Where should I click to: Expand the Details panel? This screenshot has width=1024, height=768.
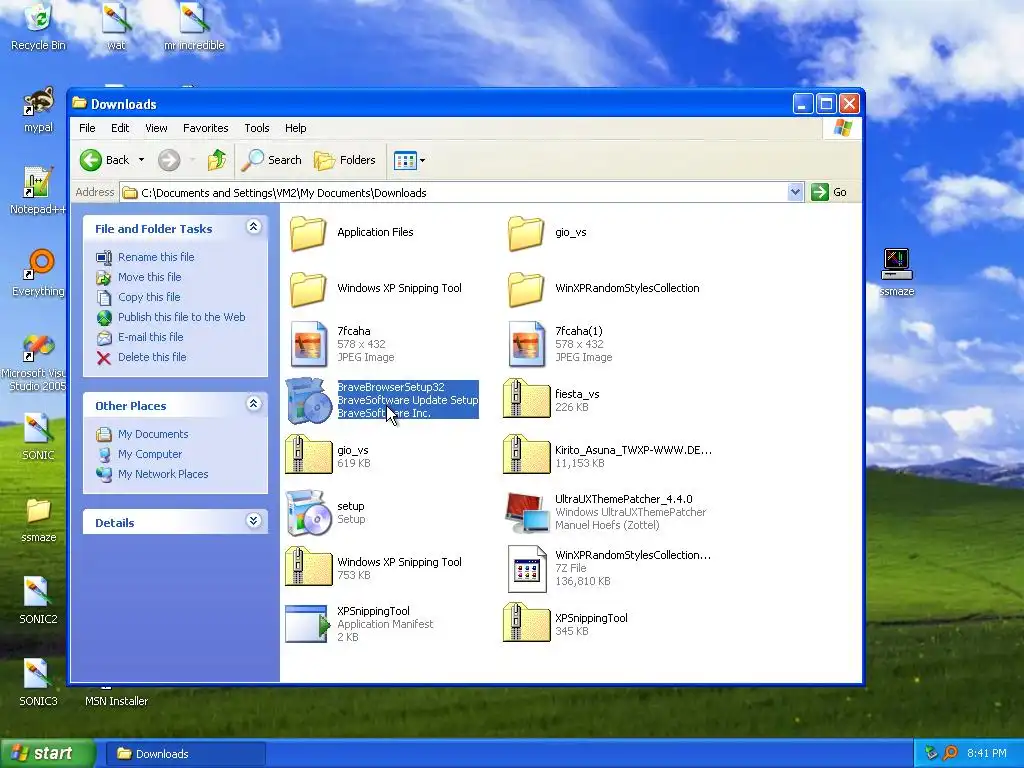(253, 520)
